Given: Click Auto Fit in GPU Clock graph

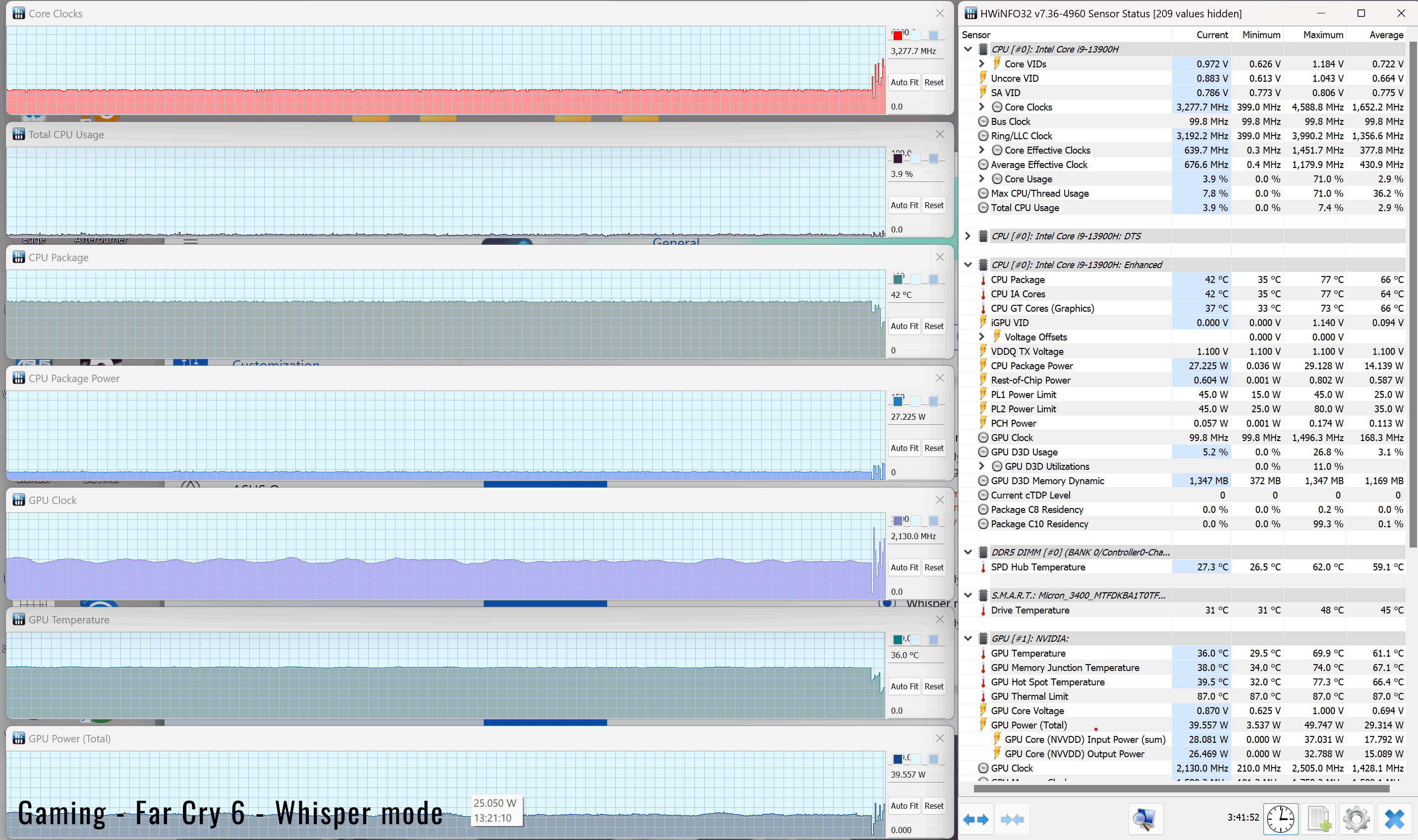Looking at the screenshot, I should coord(904,568).
